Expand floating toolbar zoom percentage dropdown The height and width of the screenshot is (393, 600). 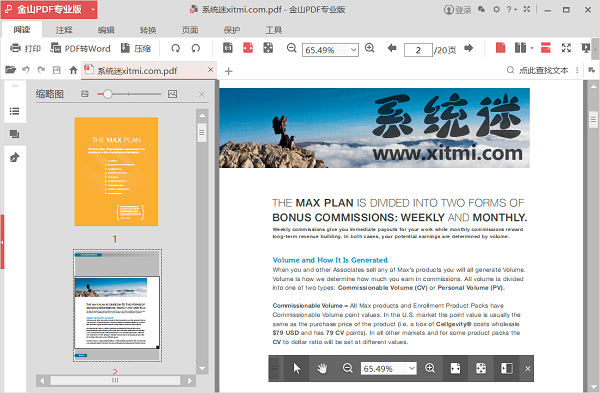412,369
